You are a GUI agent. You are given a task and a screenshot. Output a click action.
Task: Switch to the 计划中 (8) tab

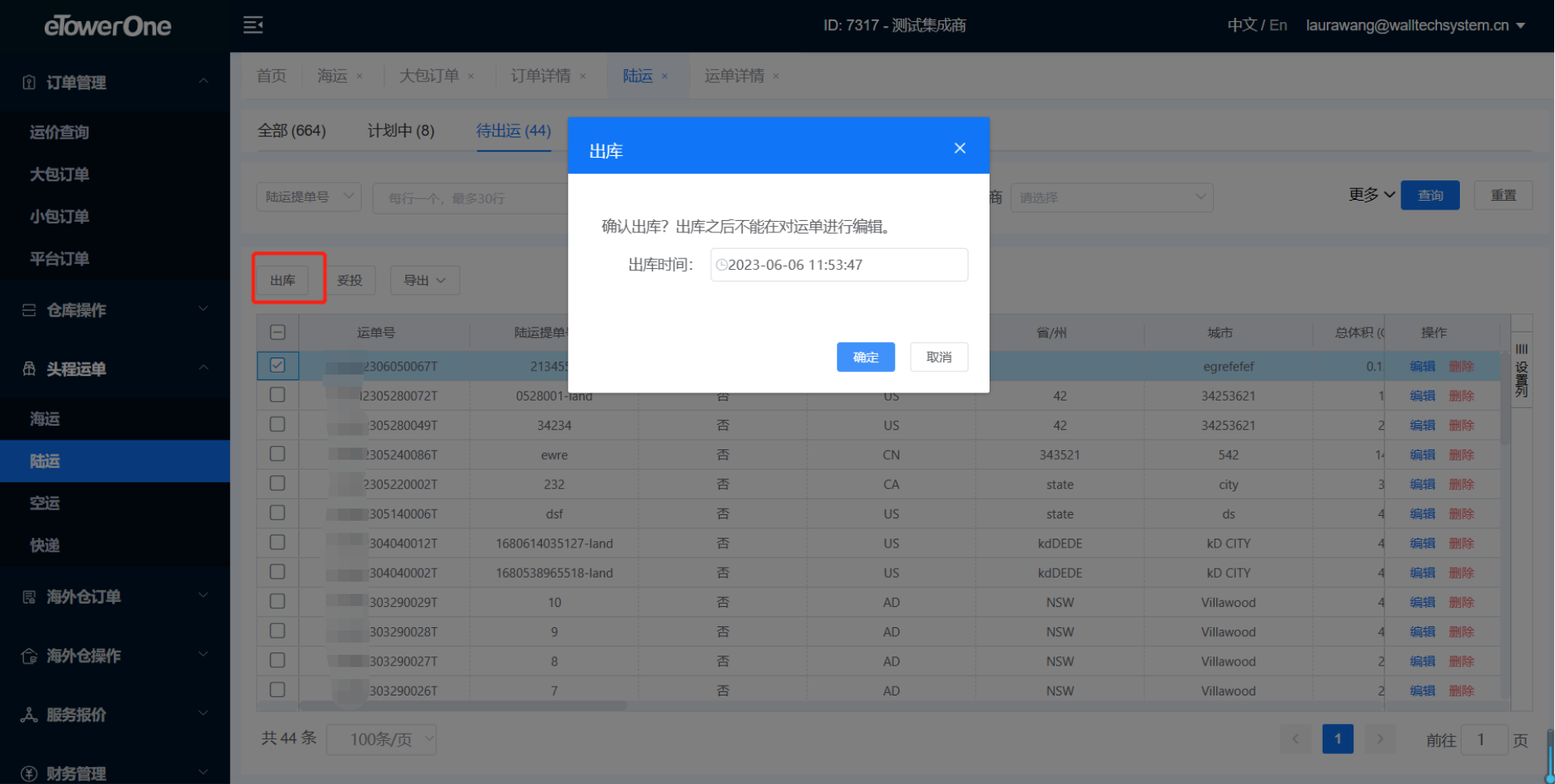coord(401,131)
